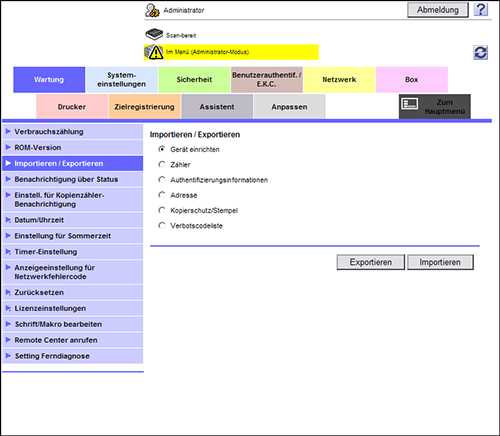
Task: Expand arrow beside Verbrauchszählung
Action: pos(8,132)
